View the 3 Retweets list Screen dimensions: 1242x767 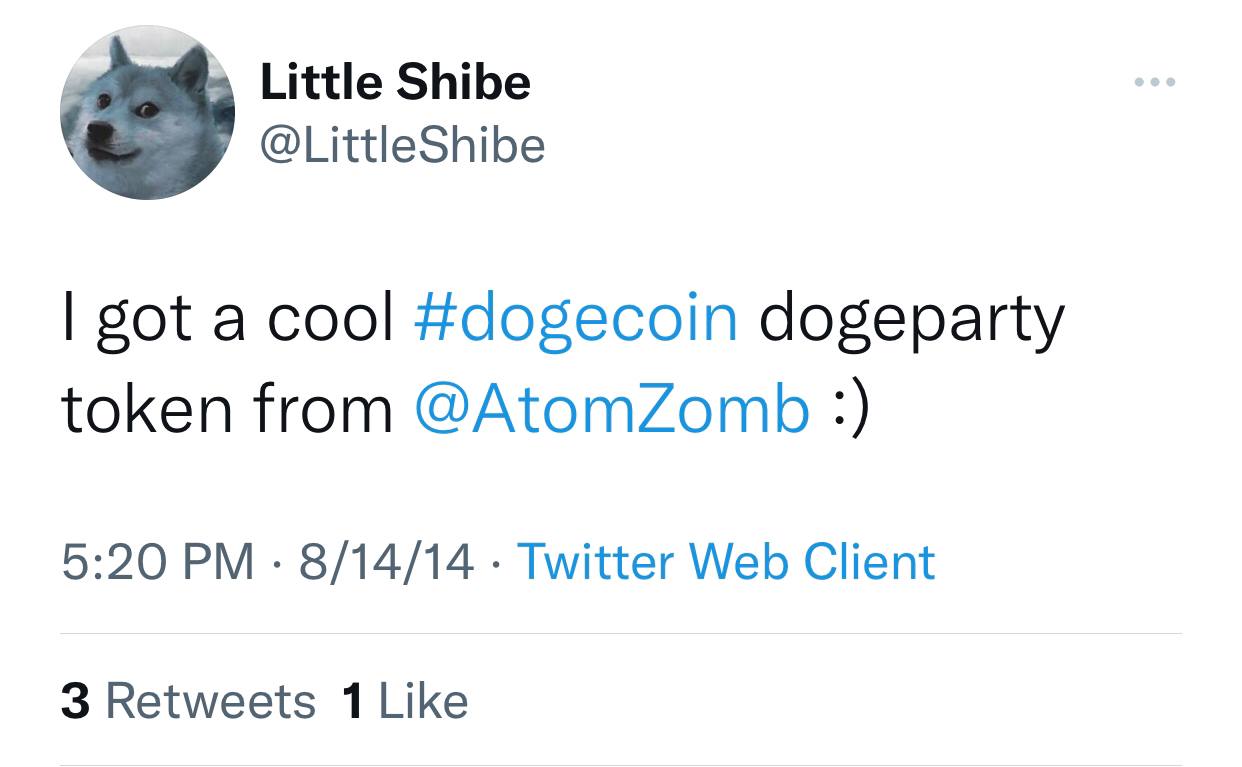(x=188, y=700)
